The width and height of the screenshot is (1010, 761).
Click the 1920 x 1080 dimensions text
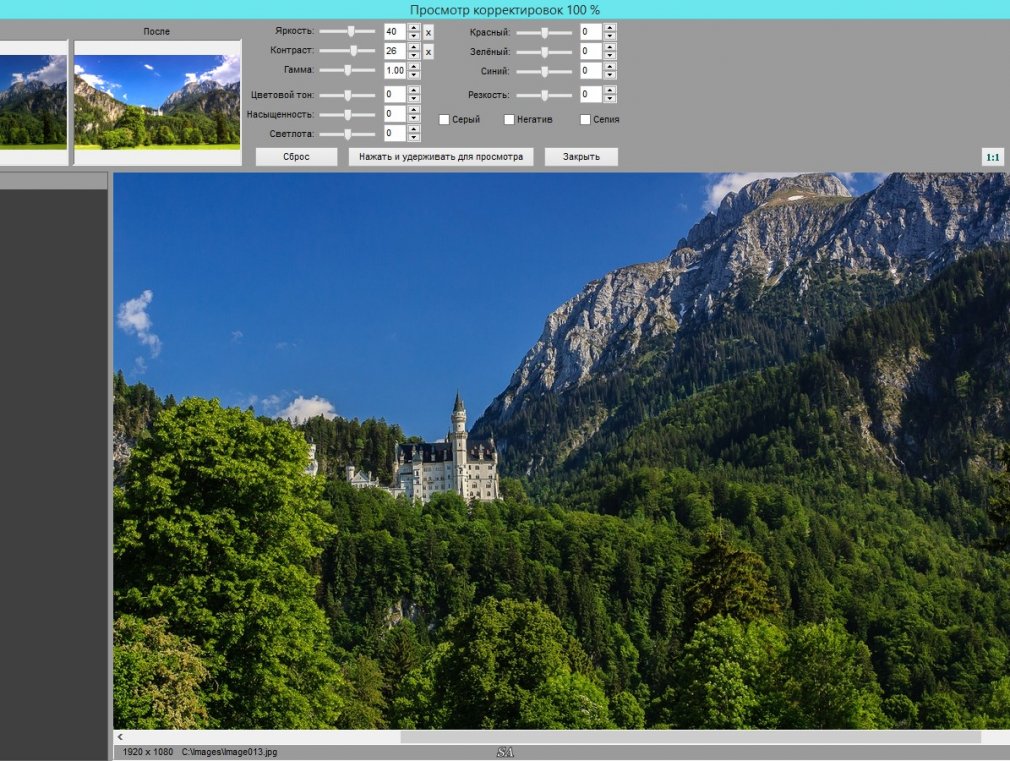pos(148,752)
